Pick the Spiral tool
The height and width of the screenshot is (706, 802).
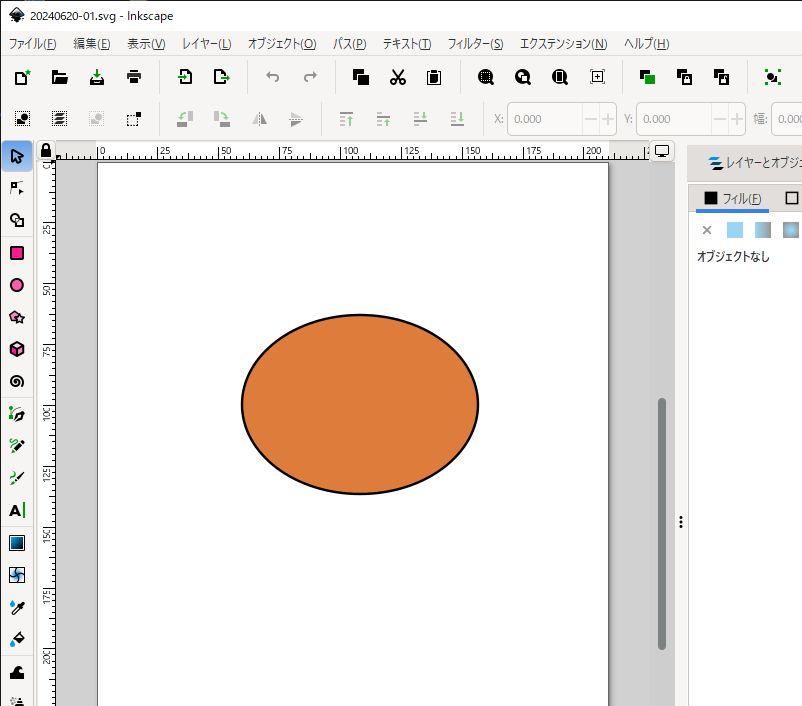point(17,381)
